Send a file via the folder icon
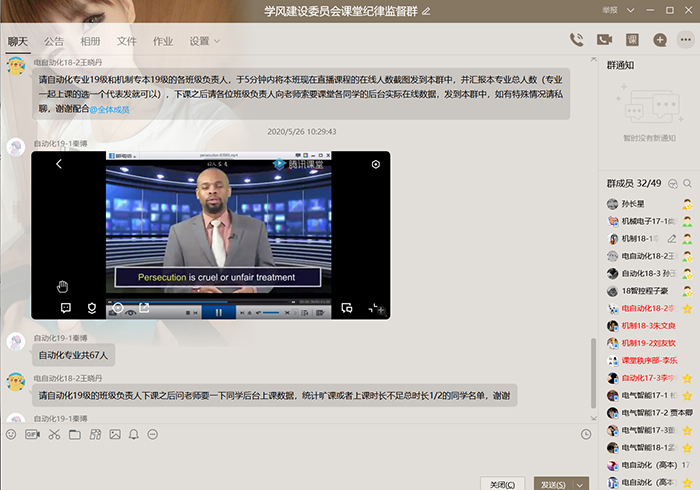The image size is (700, 490). (x=75, y=434)
